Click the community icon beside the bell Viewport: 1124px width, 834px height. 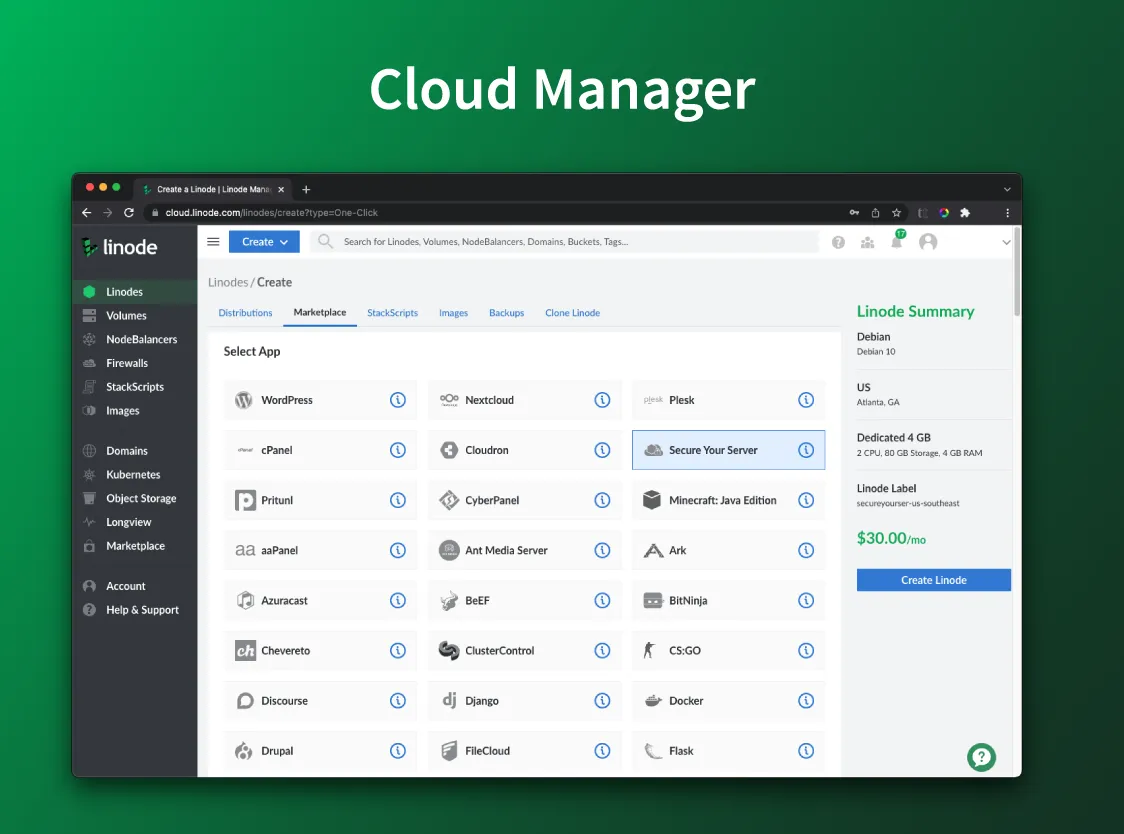[867, 242]
